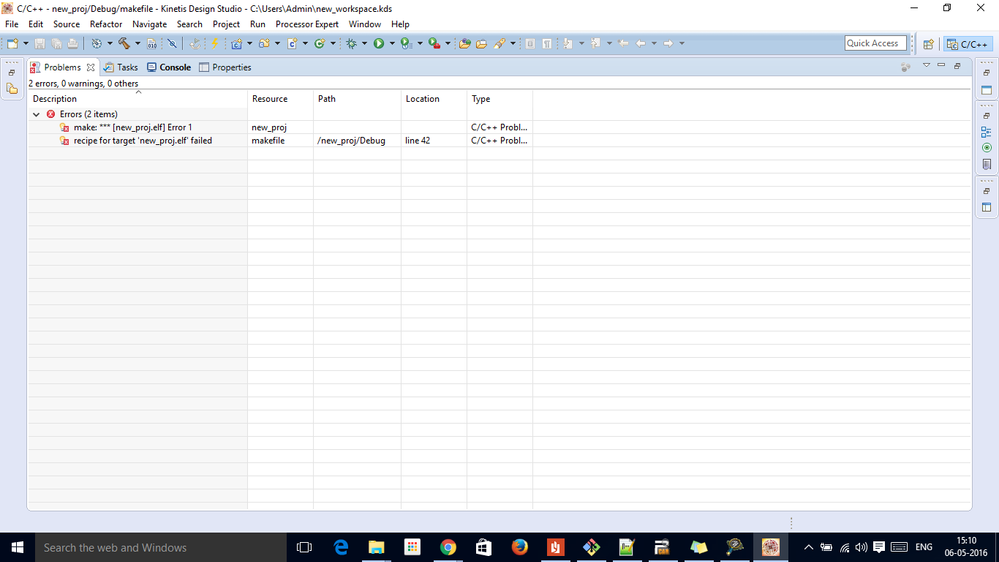Toggle Show Whitespace pilcrow icon
Screen dimensions: 999x562
[x=547, y=43]
